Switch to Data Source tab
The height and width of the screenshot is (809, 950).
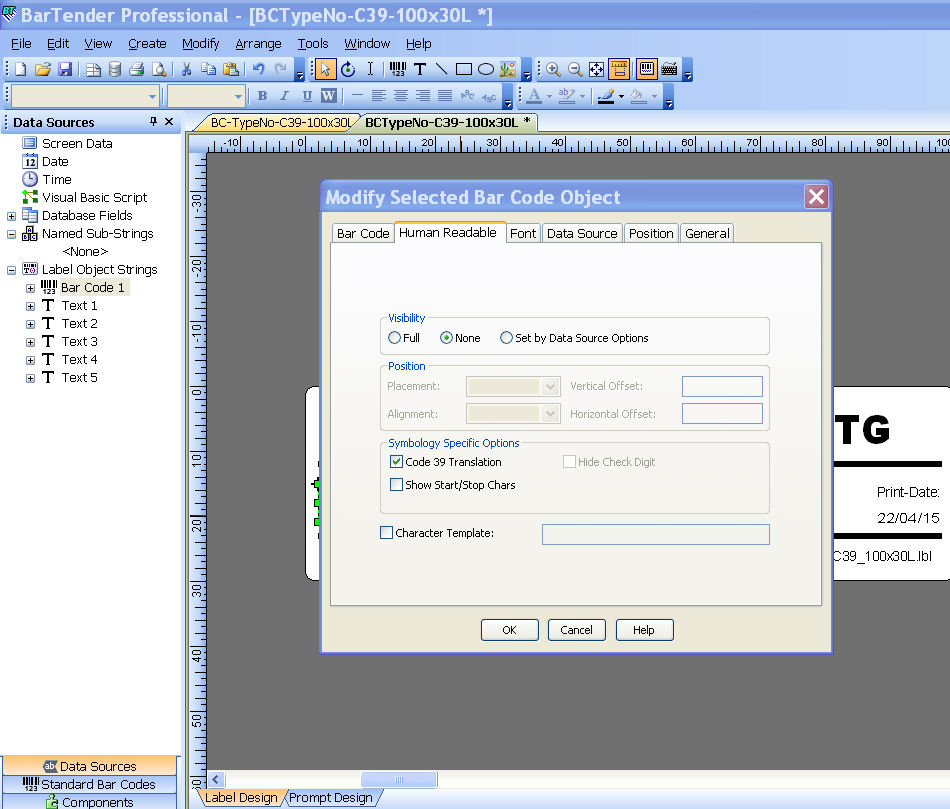[x=582, y=233]
